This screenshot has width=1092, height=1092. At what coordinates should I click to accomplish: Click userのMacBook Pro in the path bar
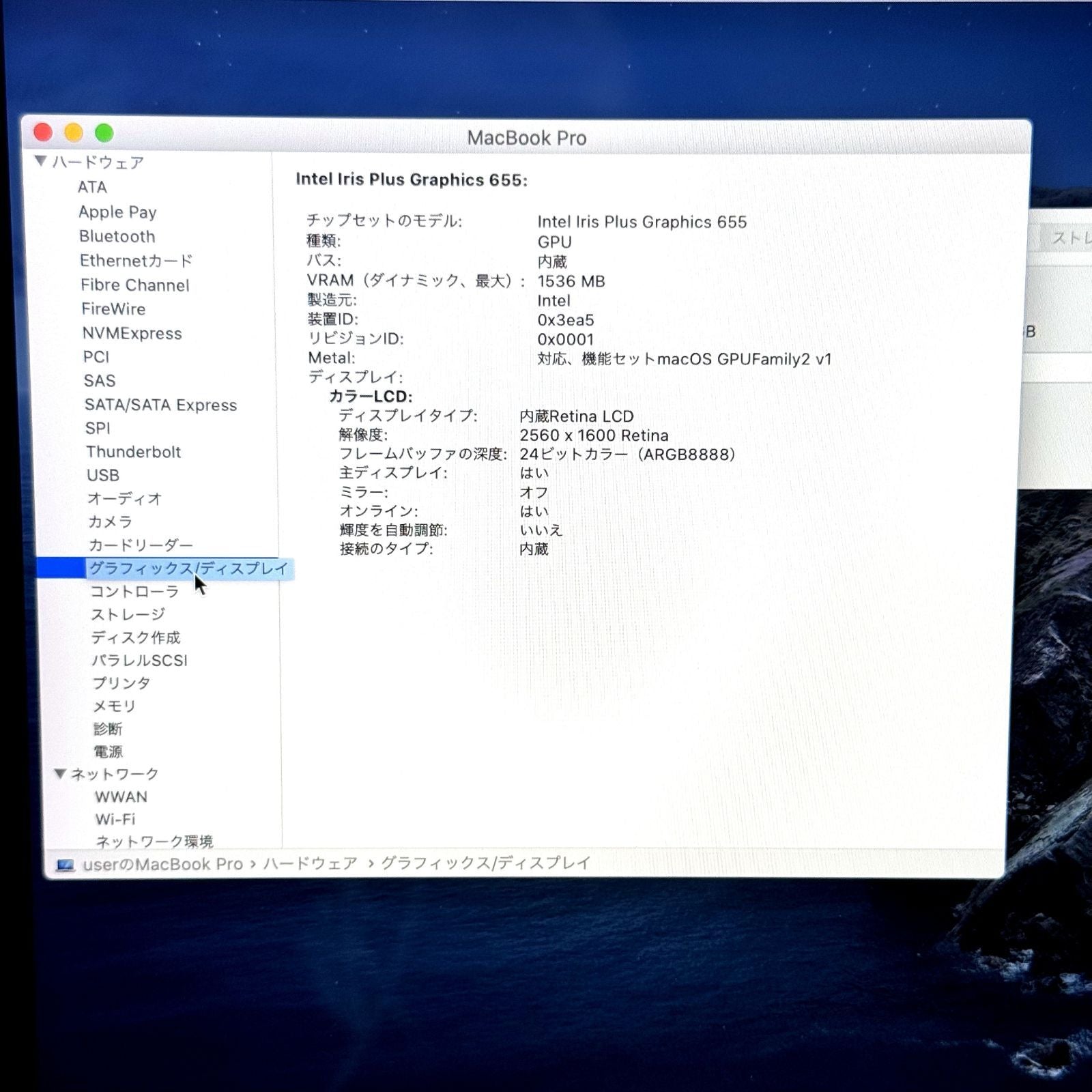[x=162, y=864]
